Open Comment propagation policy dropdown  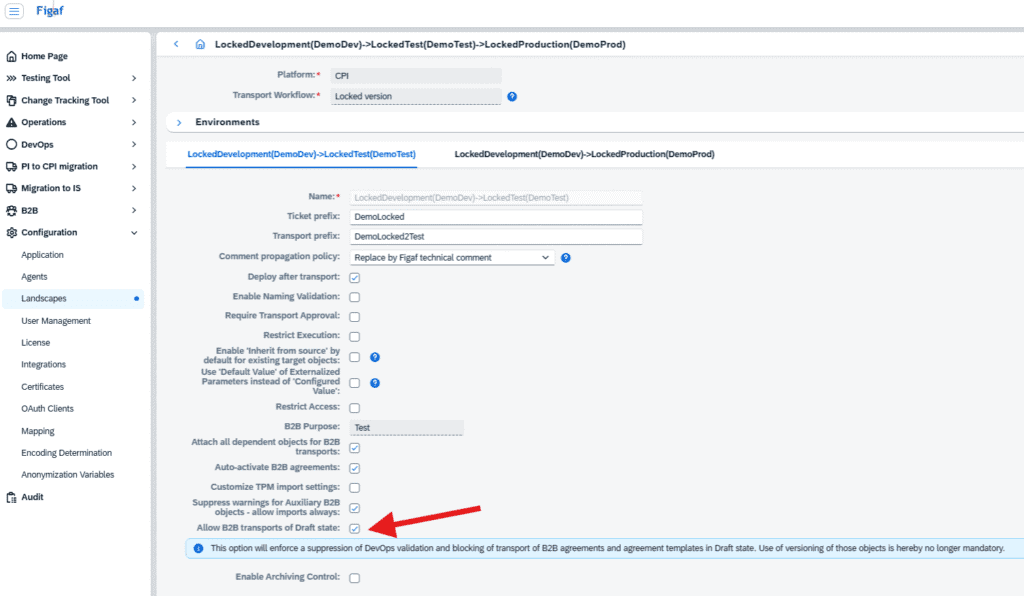[x=452, y=257]
